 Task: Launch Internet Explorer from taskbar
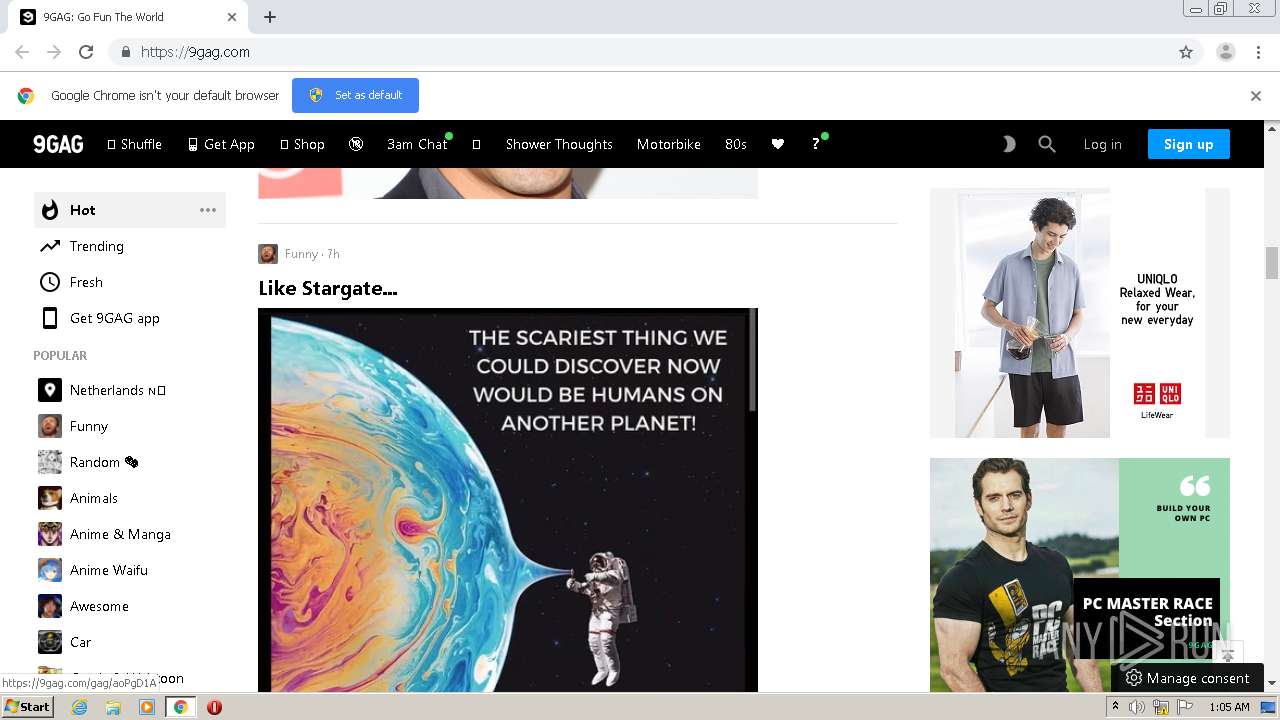tap(80, 707)
